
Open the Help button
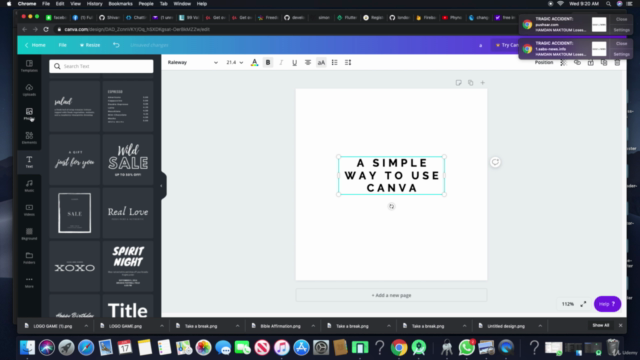[607, 304]
